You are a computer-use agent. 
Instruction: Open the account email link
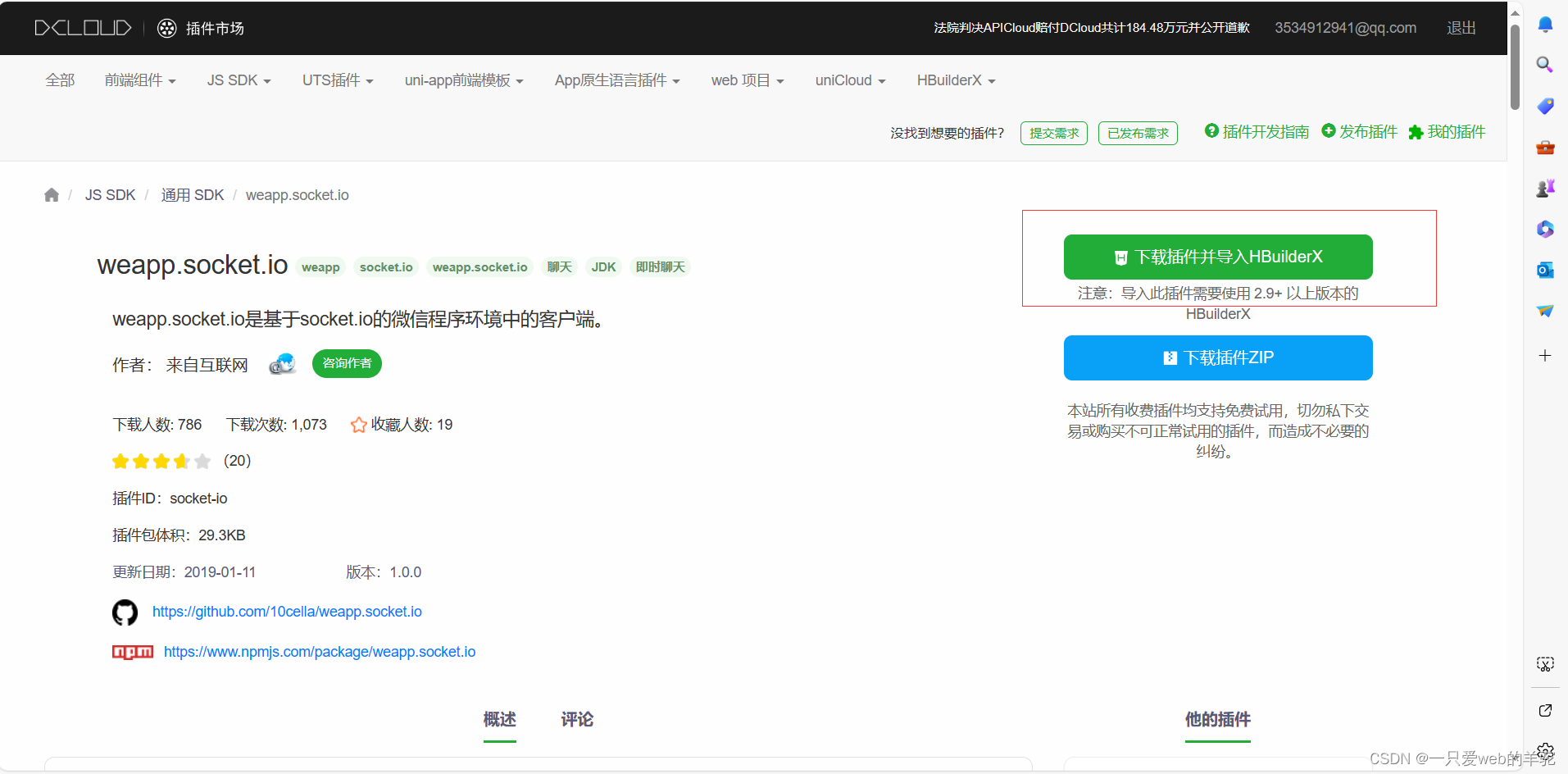1345,28
